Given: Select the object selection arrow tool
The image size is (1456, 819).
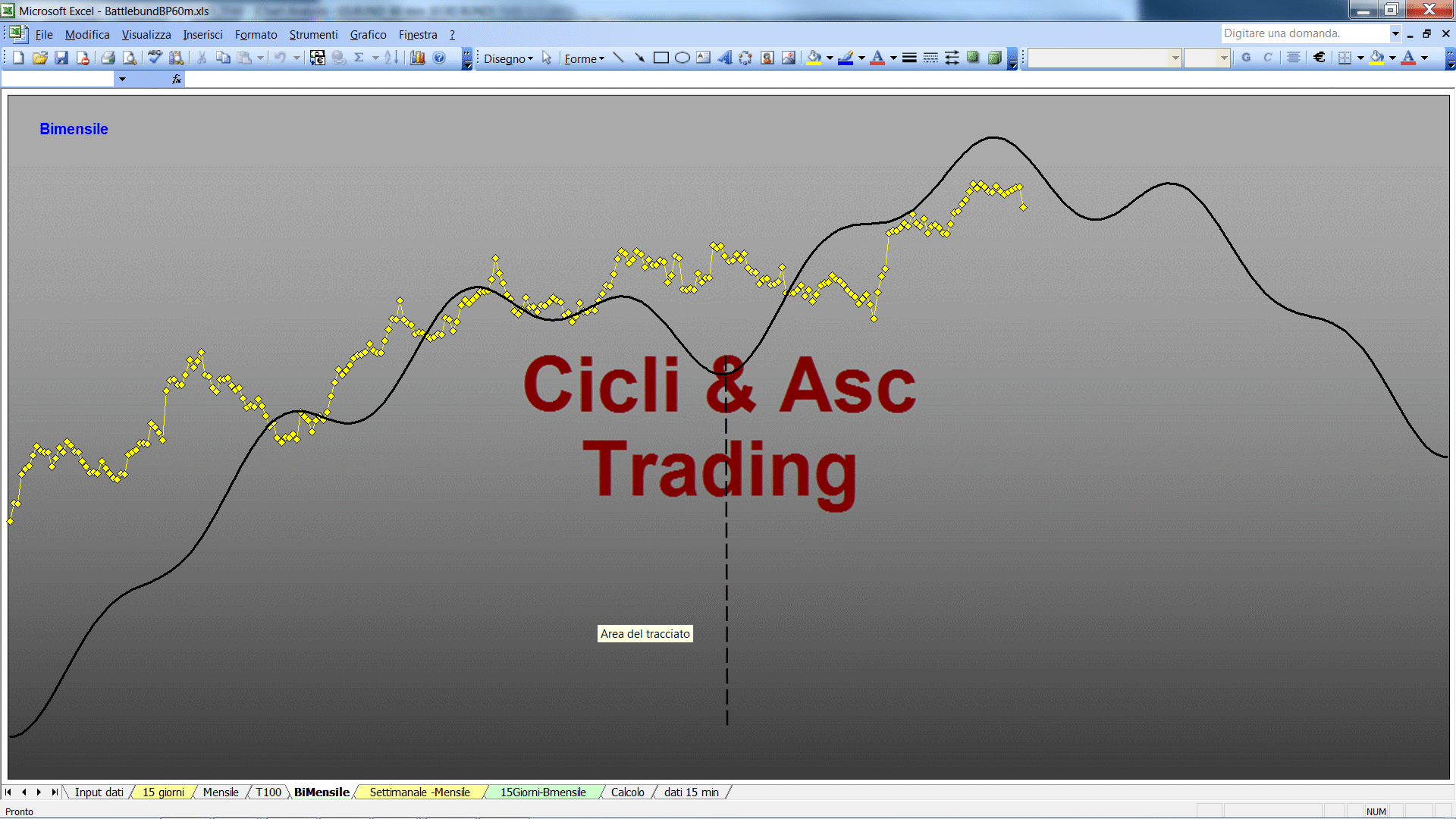Looking at the screenshot, I should [x=547, y=58].
